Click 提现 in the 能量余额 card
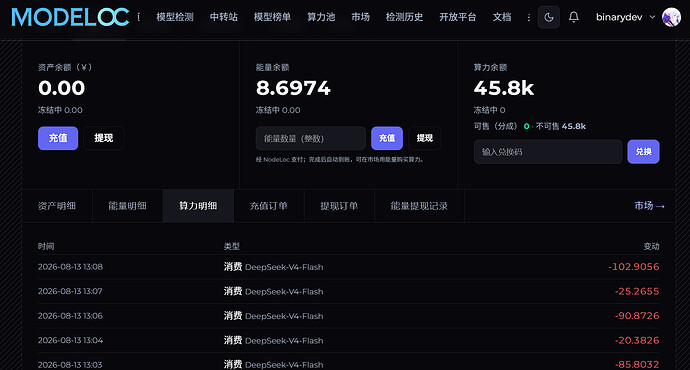Viewport: 690px width, 370px height. point(425,138)
